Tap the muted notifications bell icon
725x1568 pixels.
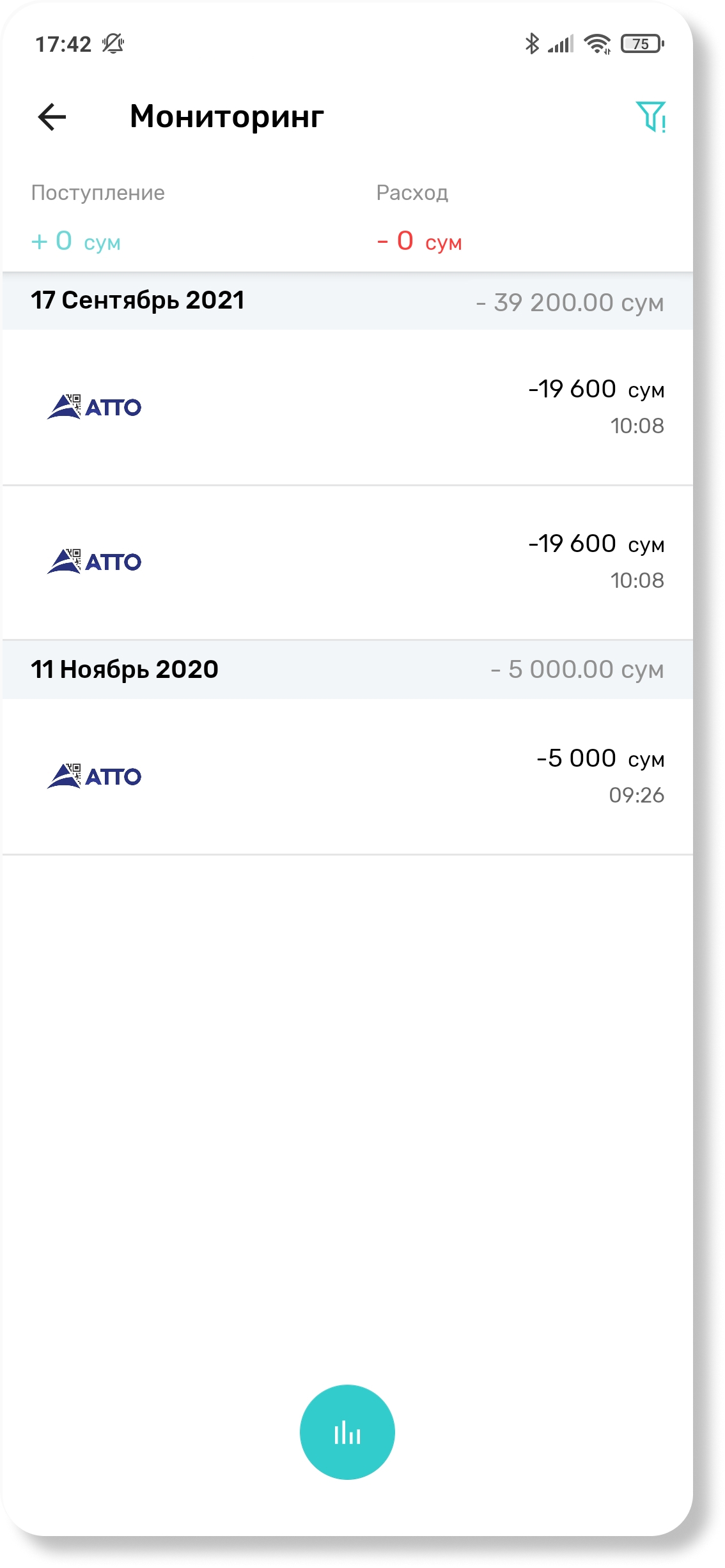[x=113, y=43]
